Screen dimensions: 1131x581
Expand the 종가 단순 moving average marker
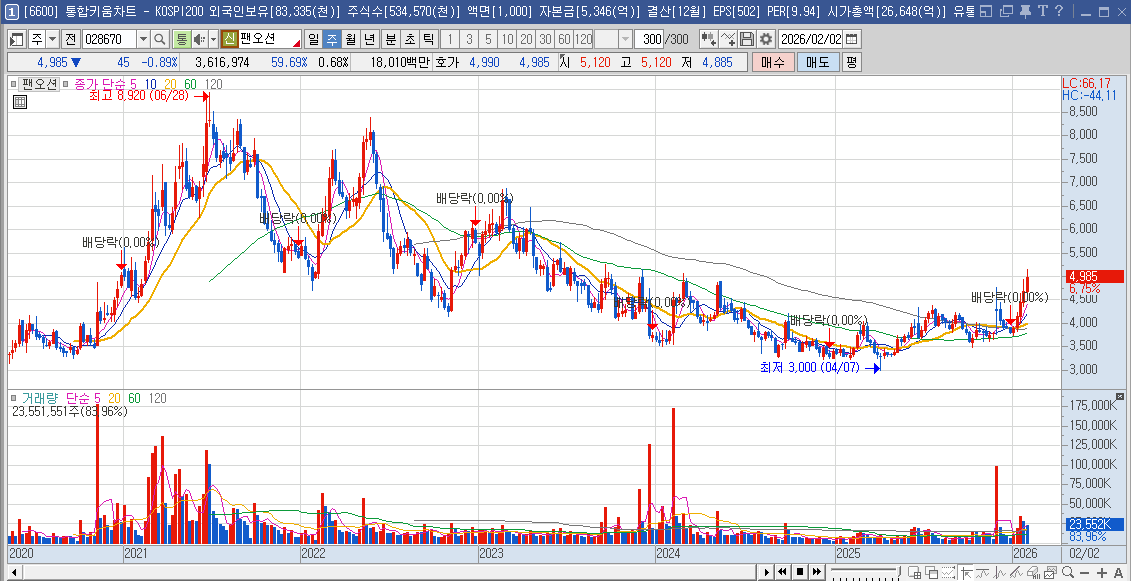66,84
